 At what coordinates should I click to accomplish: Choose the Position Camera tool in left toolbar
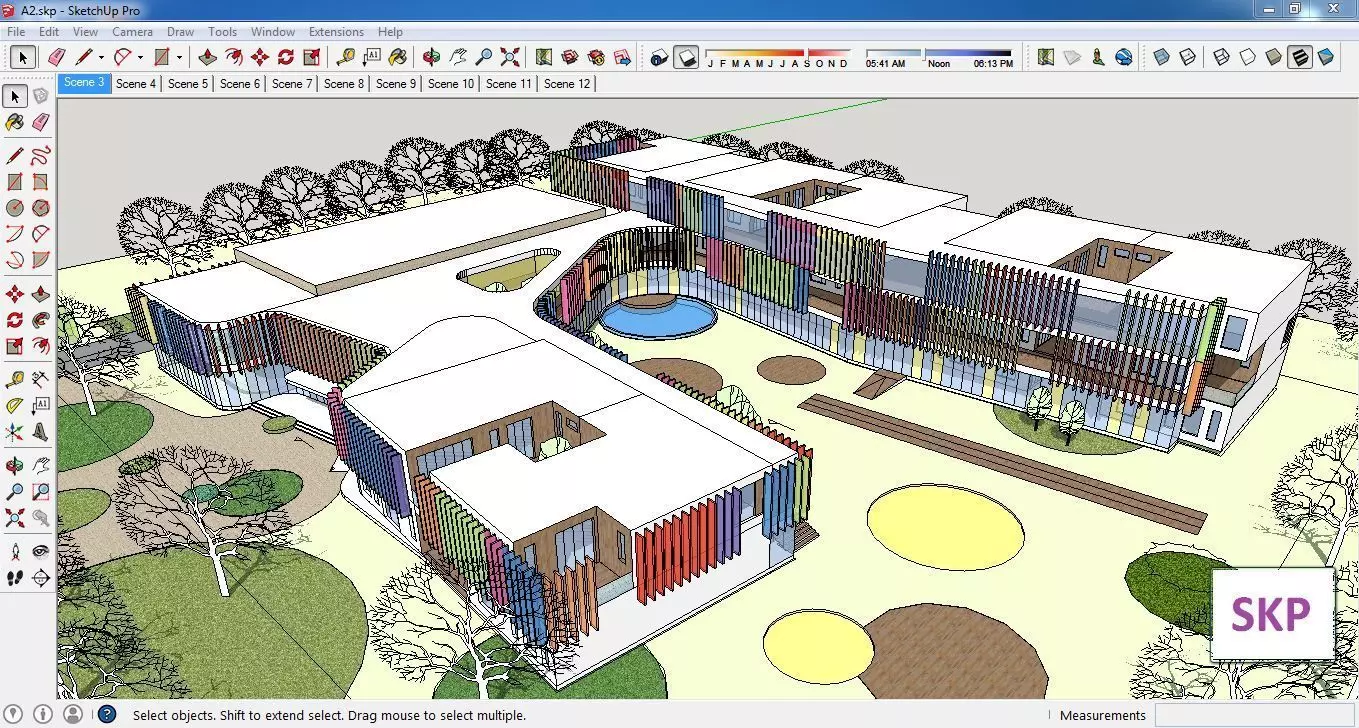coord(14,552)
